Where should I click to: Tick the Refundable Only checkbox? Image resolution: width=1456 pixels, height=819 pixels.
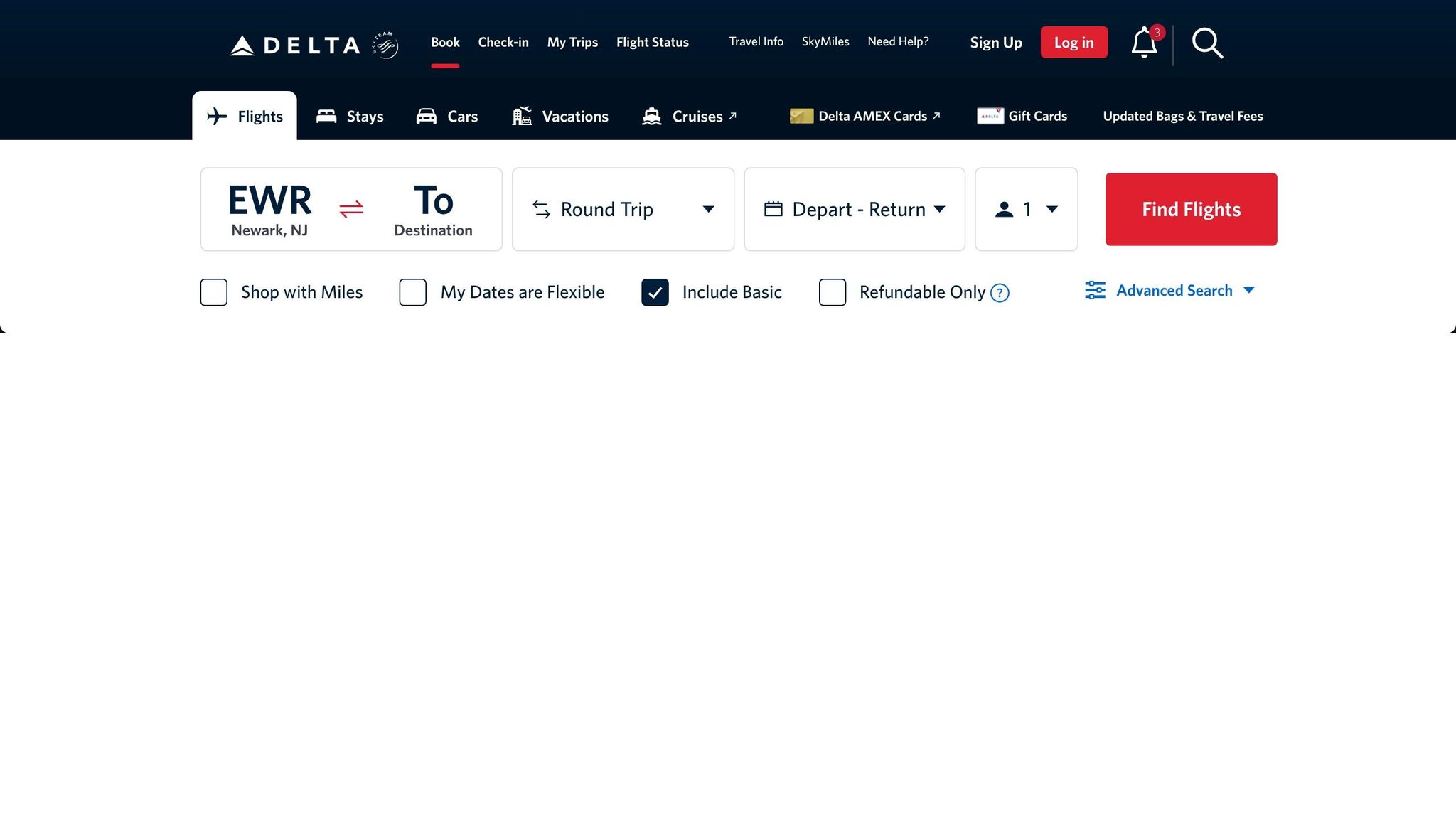[x=833, y=292]
